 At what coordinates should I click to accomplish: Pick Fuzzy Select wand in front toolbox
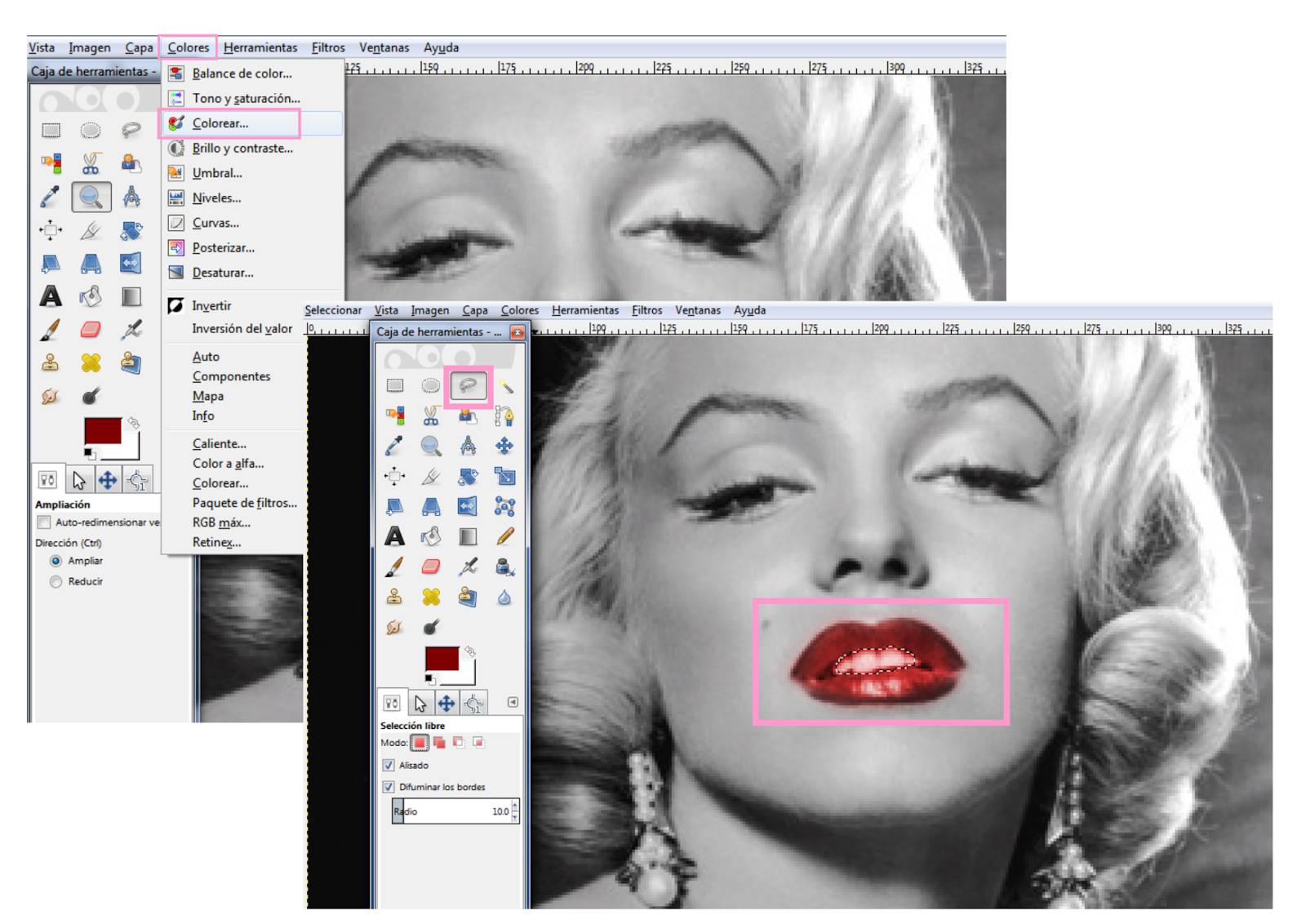tap(505, 385)
